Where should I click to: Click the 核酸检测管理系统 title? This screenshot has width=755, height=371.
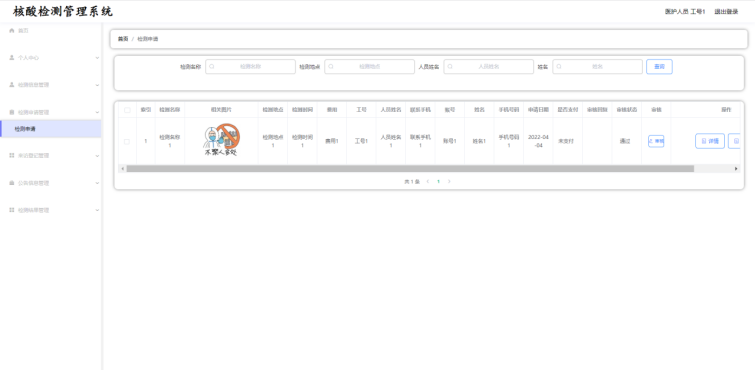(x=63, y=12)
